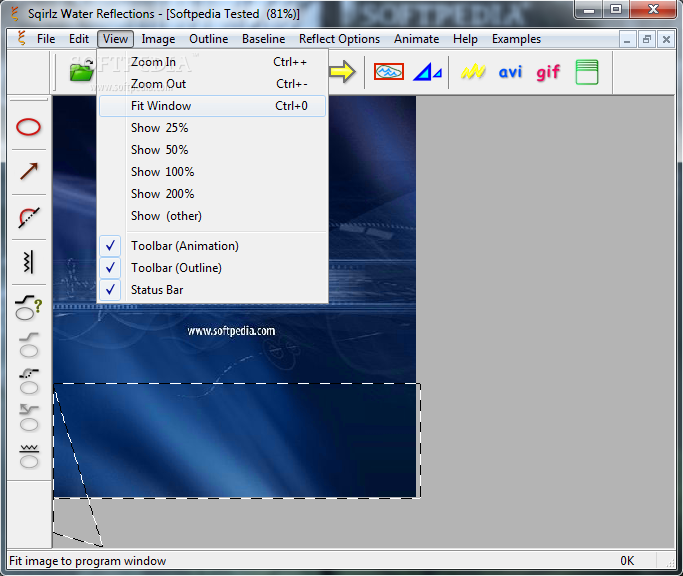The image size is (683, 576).
Task: Select Show 100% zoom option
Action: (213, 172)
